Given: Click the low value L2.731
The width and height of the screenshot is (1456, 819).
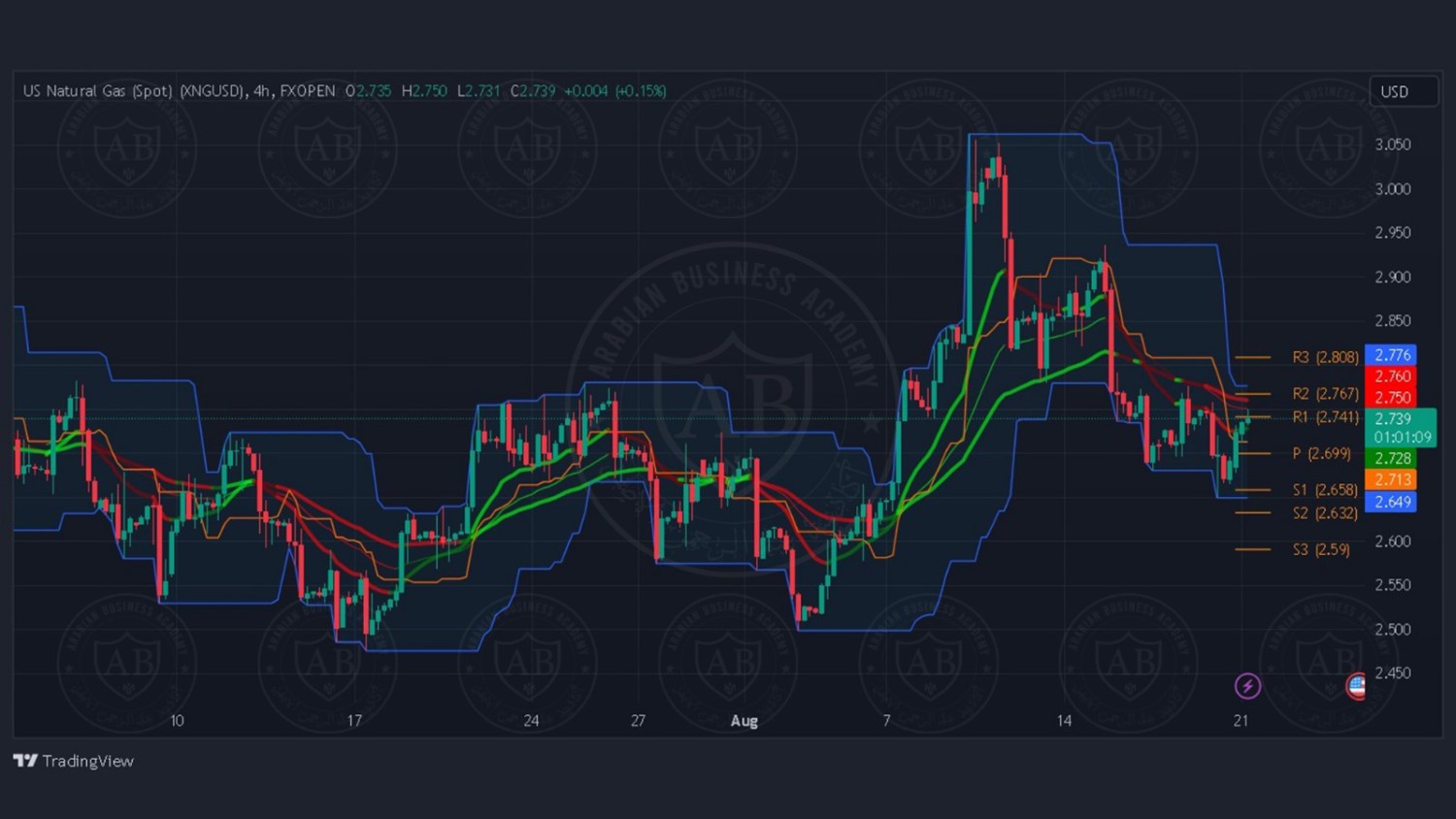Looking at the screenshot, I should point(479,91).
